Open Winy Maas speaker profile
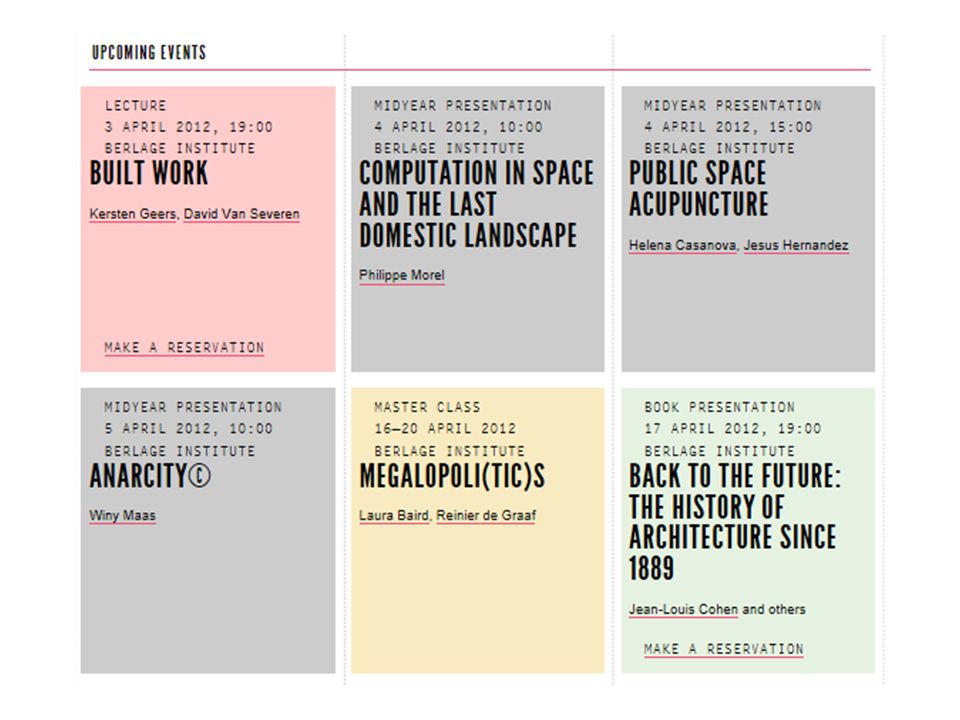This screenshot has width=960, height=720. tap(122, 516)
